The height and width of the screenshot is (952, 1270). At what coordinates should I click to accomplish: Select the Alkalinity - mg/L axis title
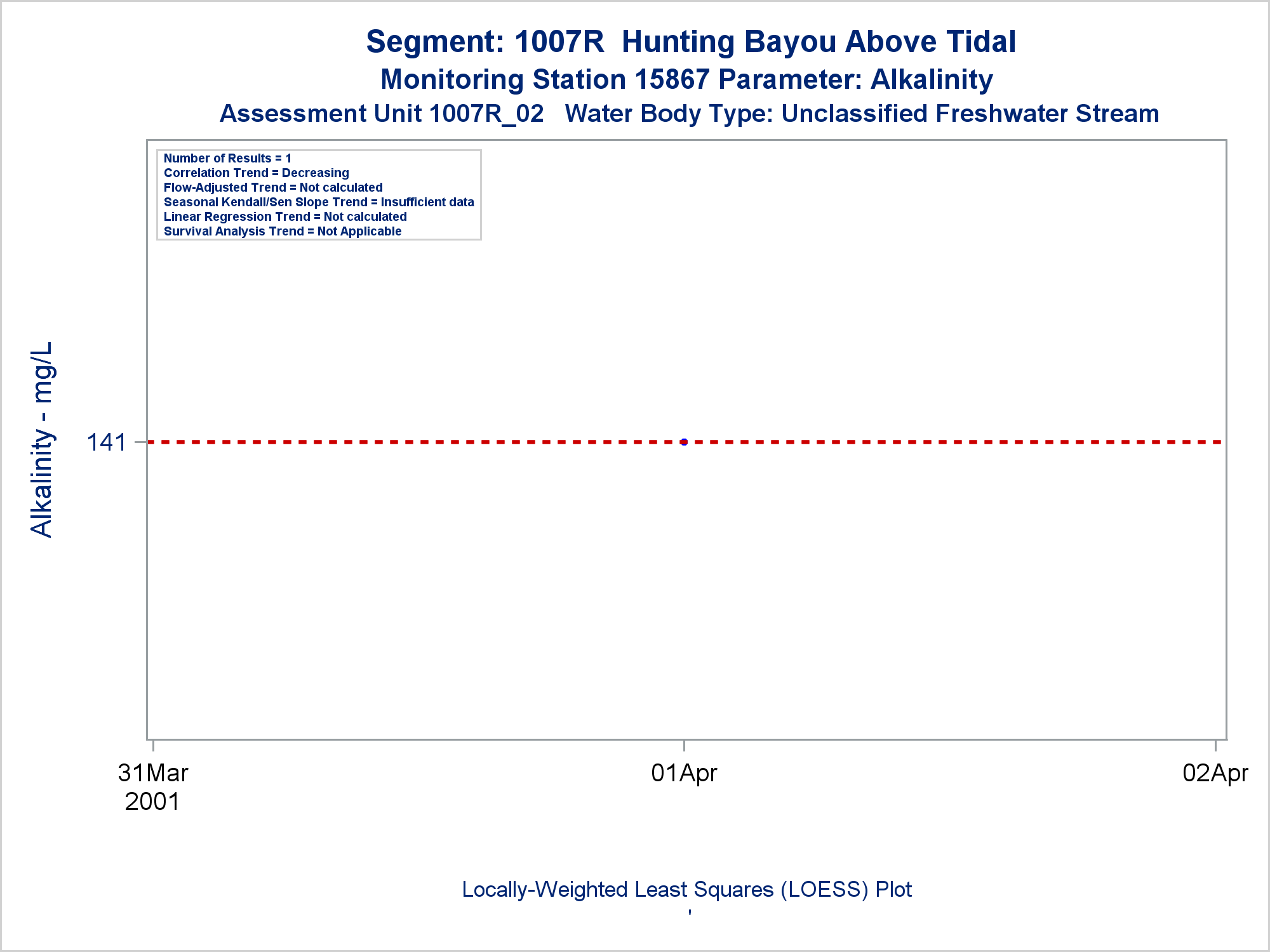(x=42, y=440)
